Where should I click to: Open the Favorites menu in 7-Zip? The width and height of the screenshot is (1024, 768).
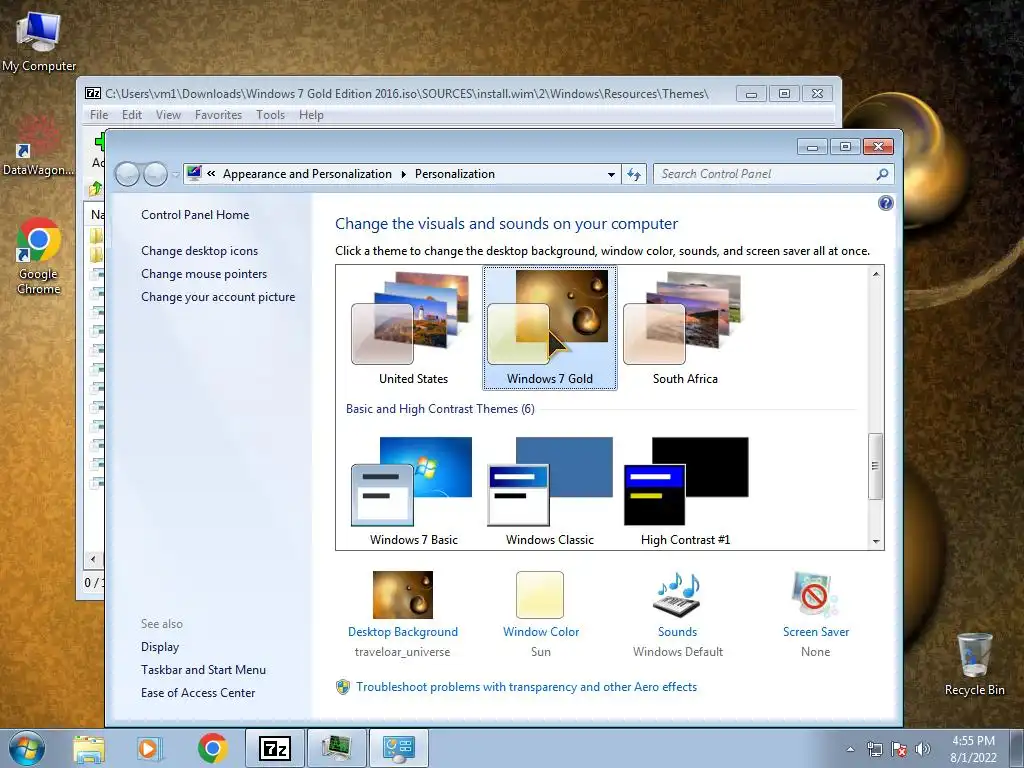coord(218,115)
